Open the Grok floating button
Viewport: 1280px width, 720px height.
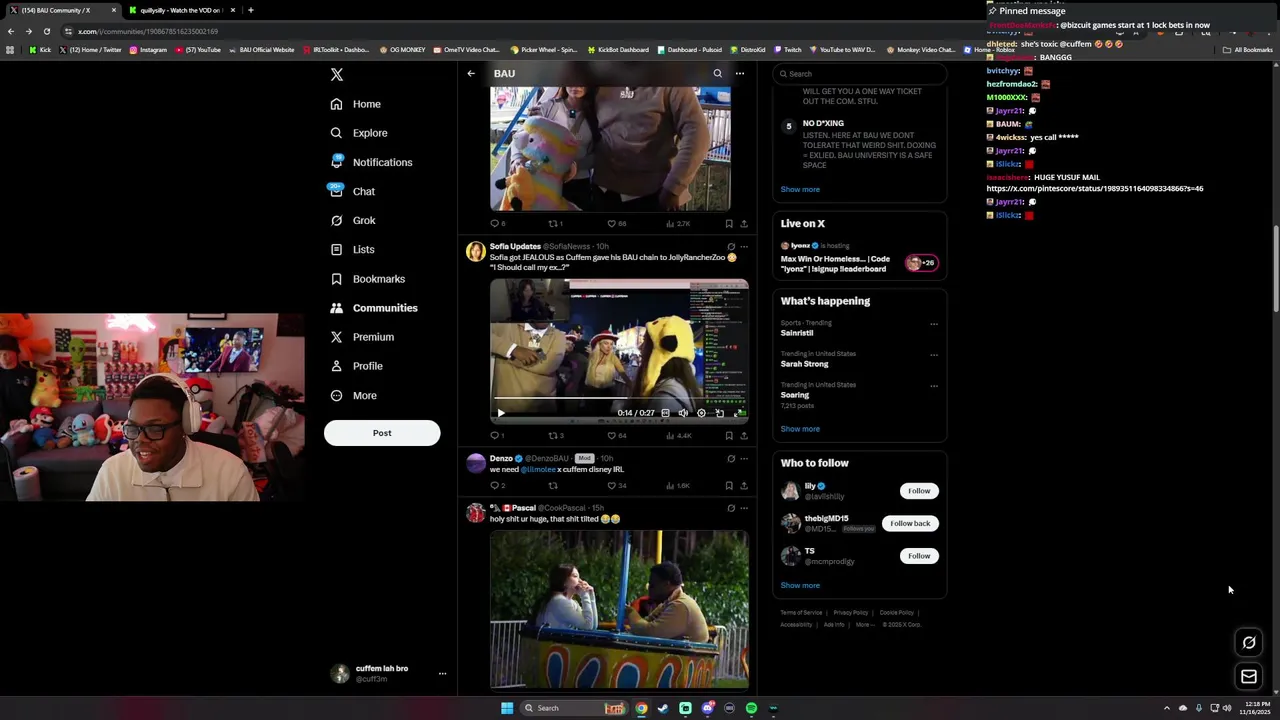pos(1249,643)
